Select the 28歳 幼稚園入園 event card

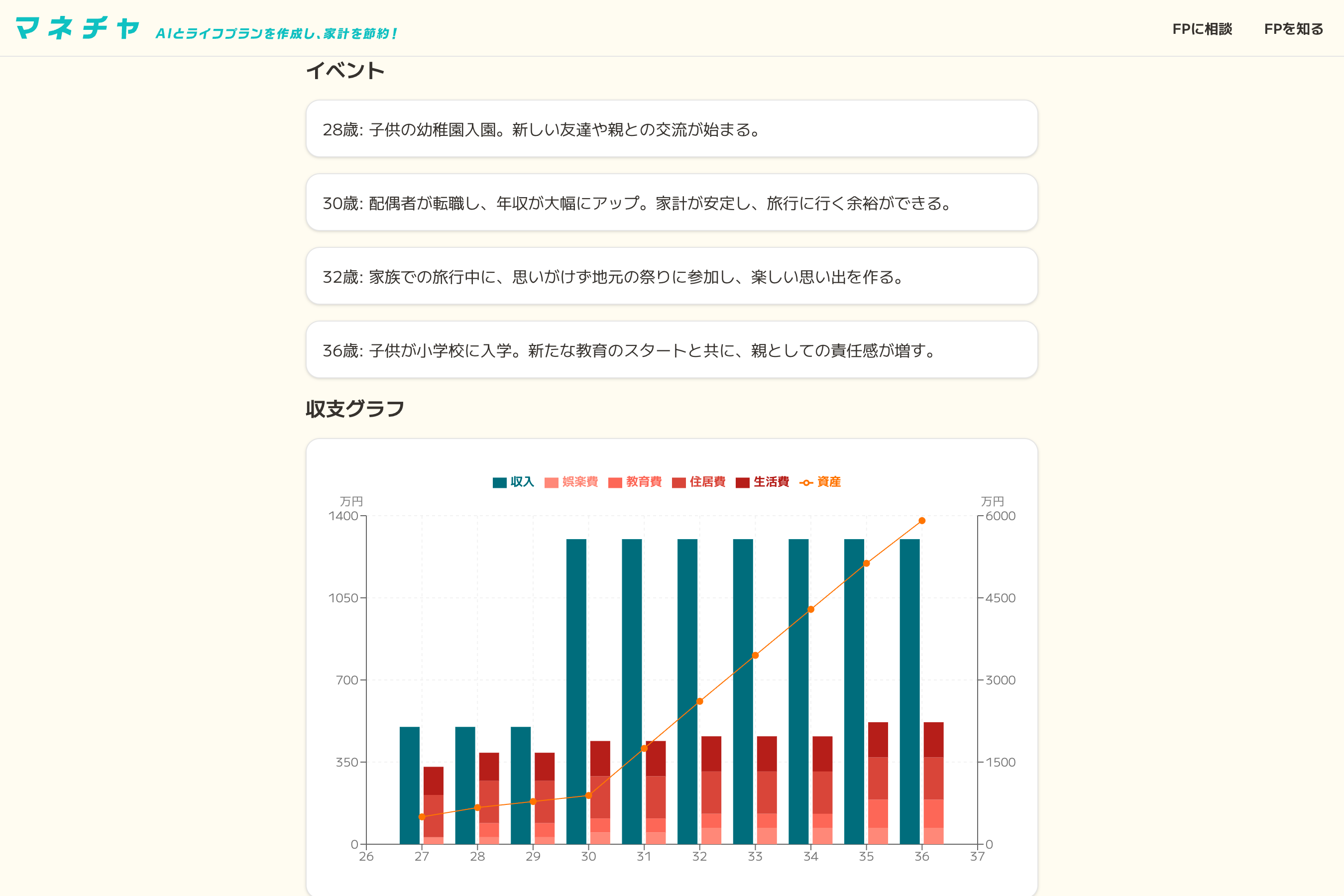click(x=671, y=129)
